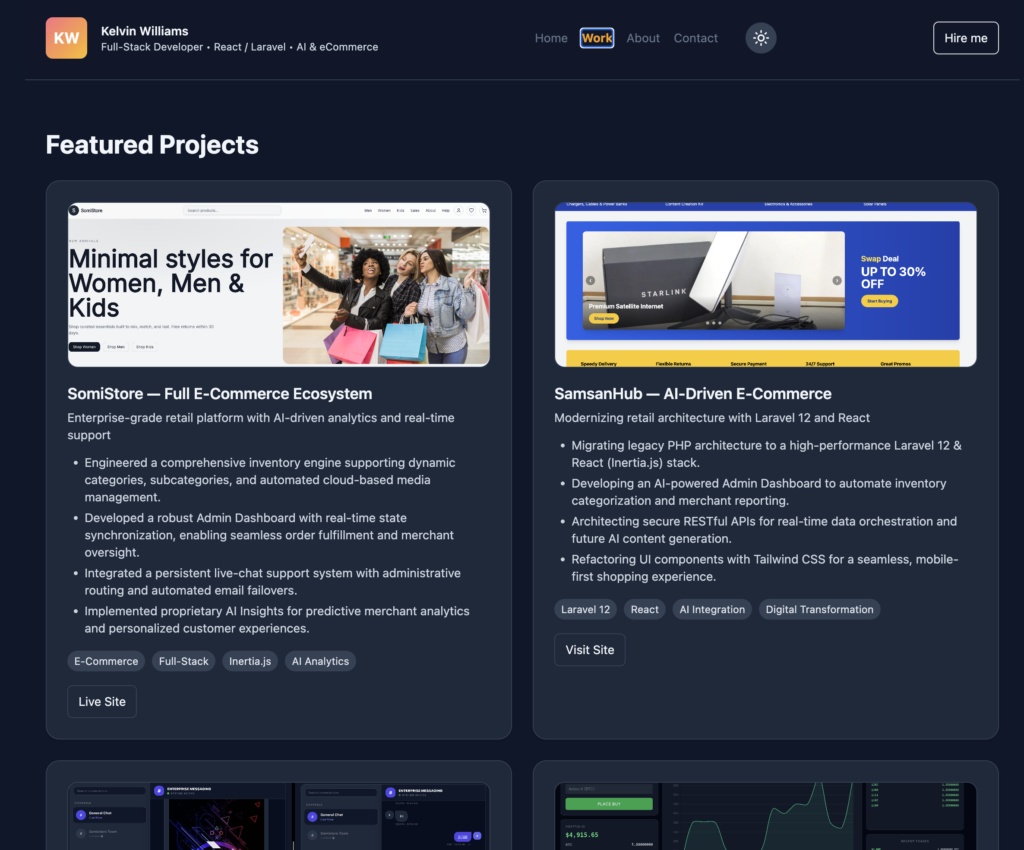Click the trading chart project thumbnail
The height and width of the screenshot is (850, 1024).
click(765, 816)
